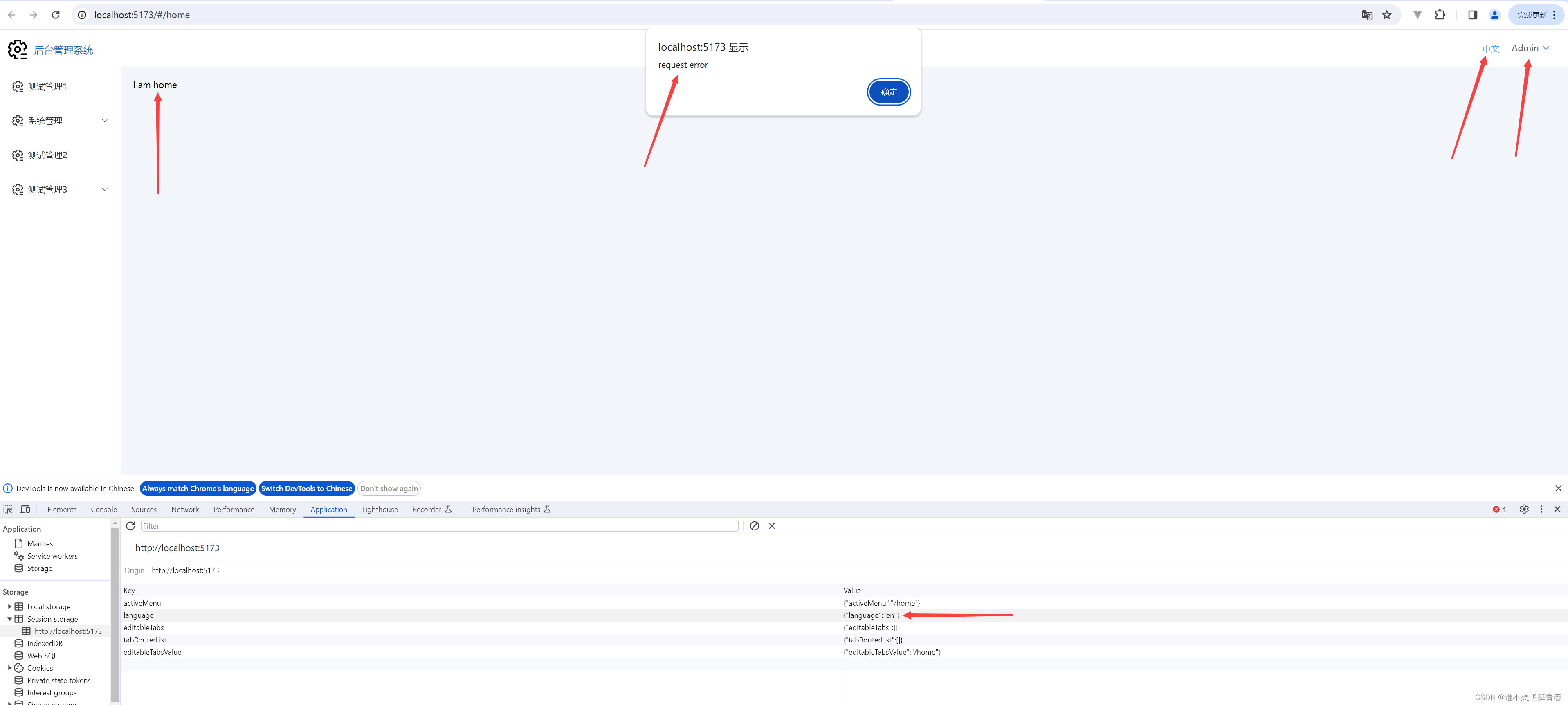
Task: Click the 系统管理 gear icon
Action: coord(18,121)
